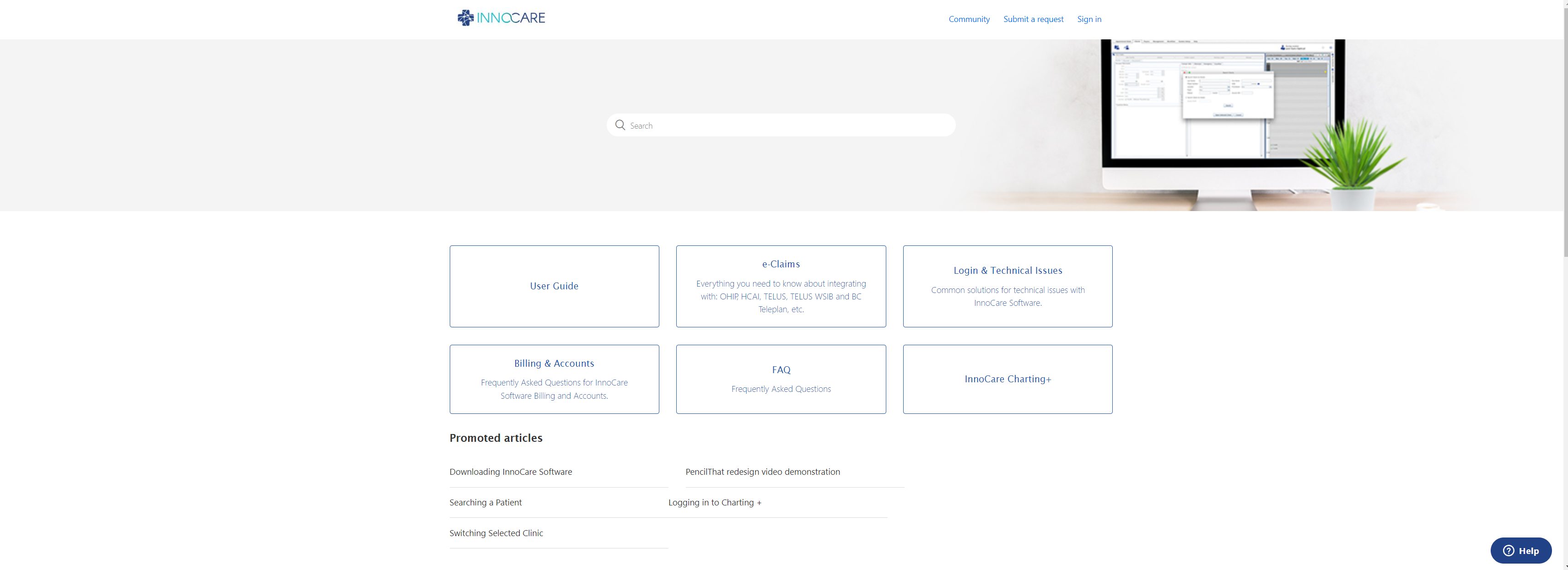Click the 'Frequently Asked Questions' FAQ description

coord(781,389)
